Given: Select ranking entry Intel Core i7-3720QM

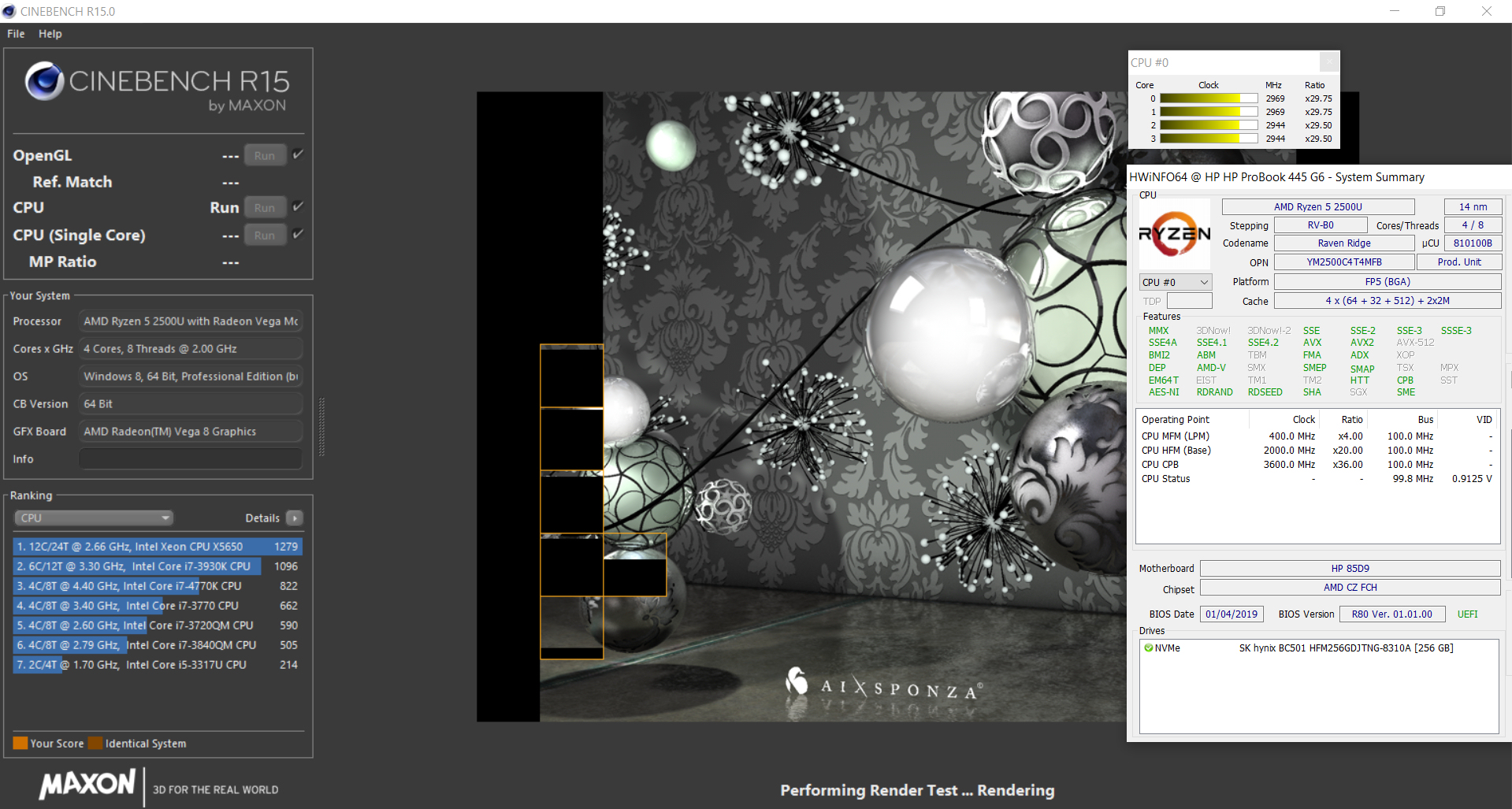Looking at the screenshot, I should (x=158, y=625).
